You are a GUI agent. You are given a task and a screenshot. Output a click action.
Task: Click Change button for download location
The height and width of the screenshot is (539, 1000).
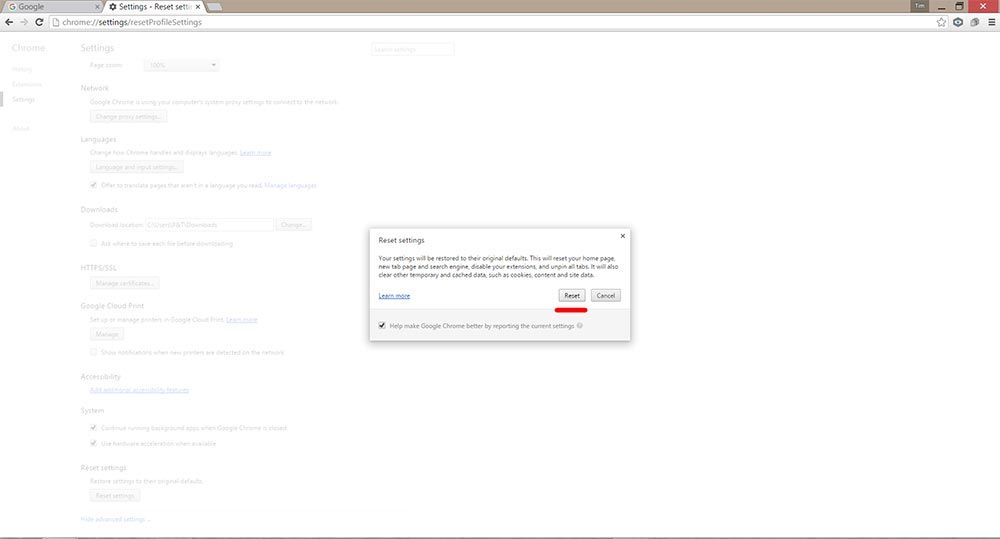pos(293,225)
